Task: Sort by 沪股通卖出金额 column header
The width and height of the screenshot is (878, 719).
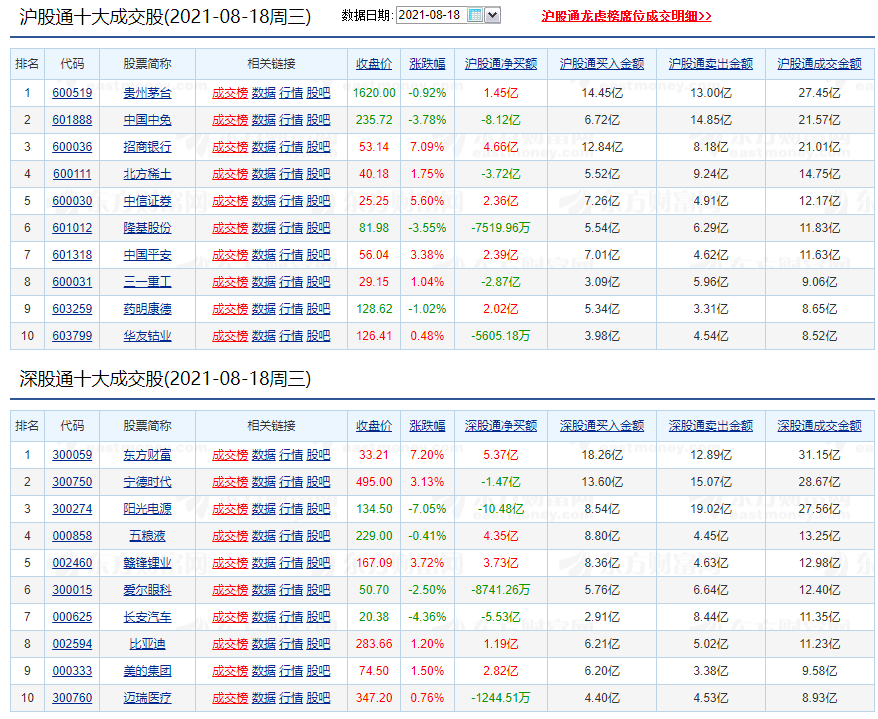Action: click(x=711, y=64)
